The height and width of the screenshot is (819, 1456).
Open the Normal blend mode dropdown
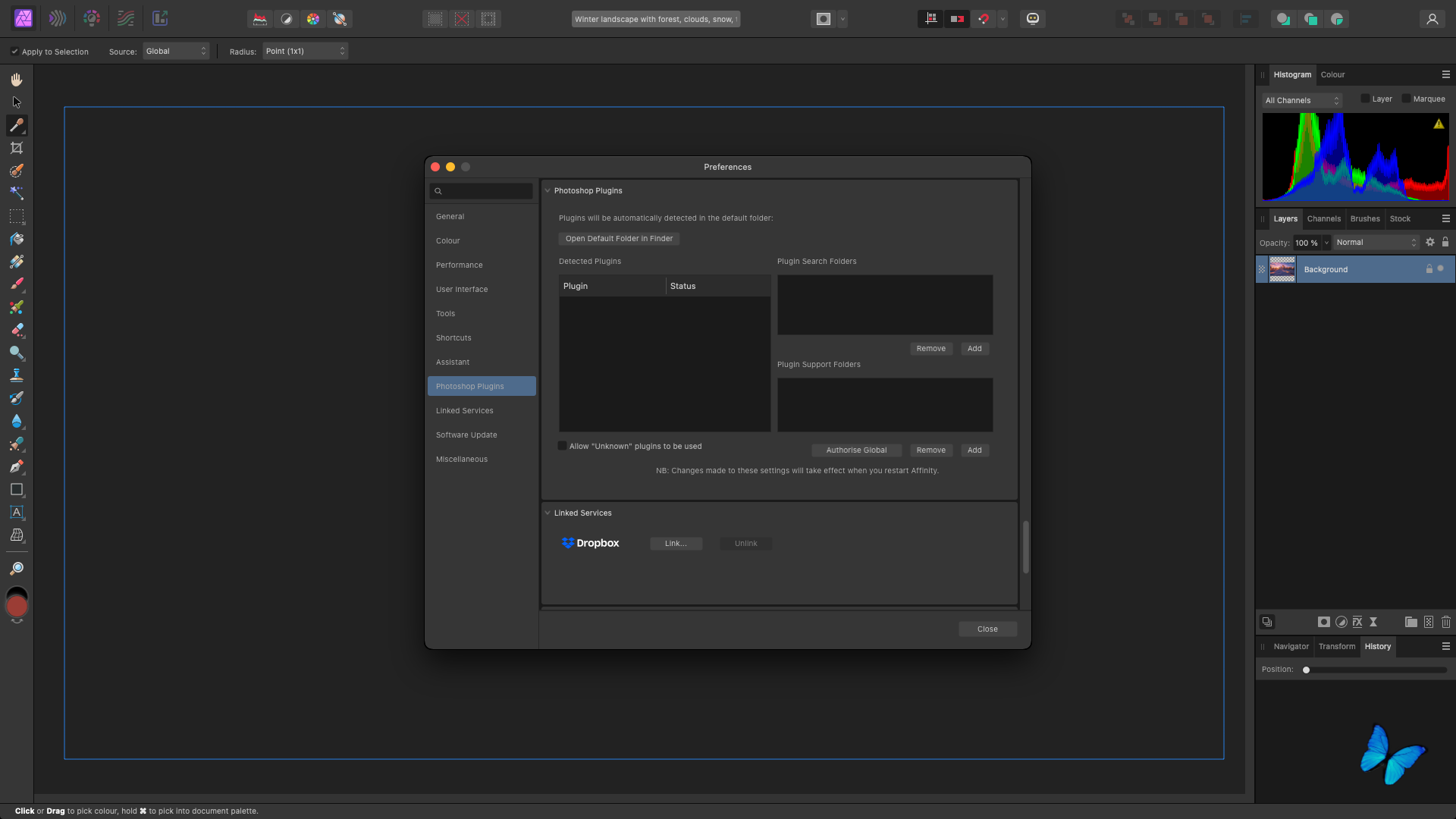pos(1376,243)
